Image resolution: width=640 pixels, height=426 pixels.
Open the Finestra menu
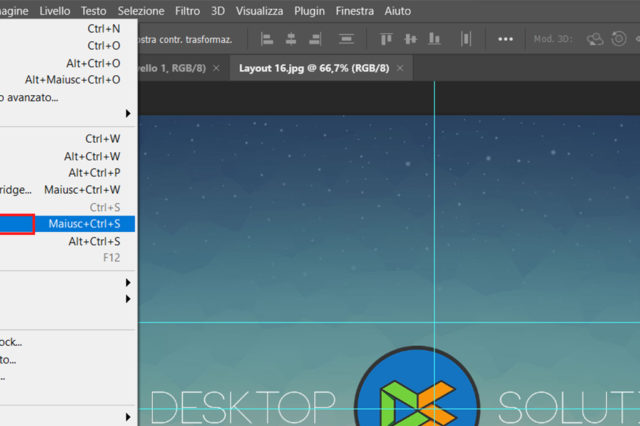click(x=355, y=11)
